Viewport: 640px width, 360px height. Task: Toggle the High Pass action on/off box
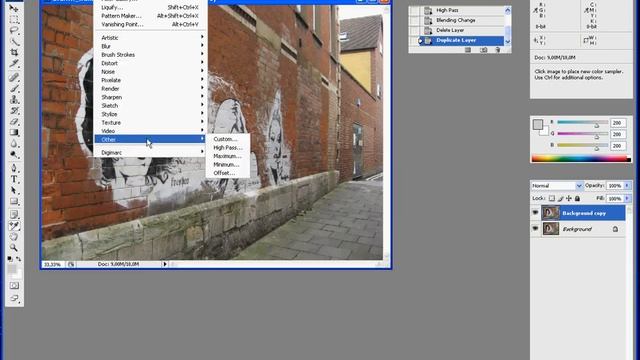point(413,10)
